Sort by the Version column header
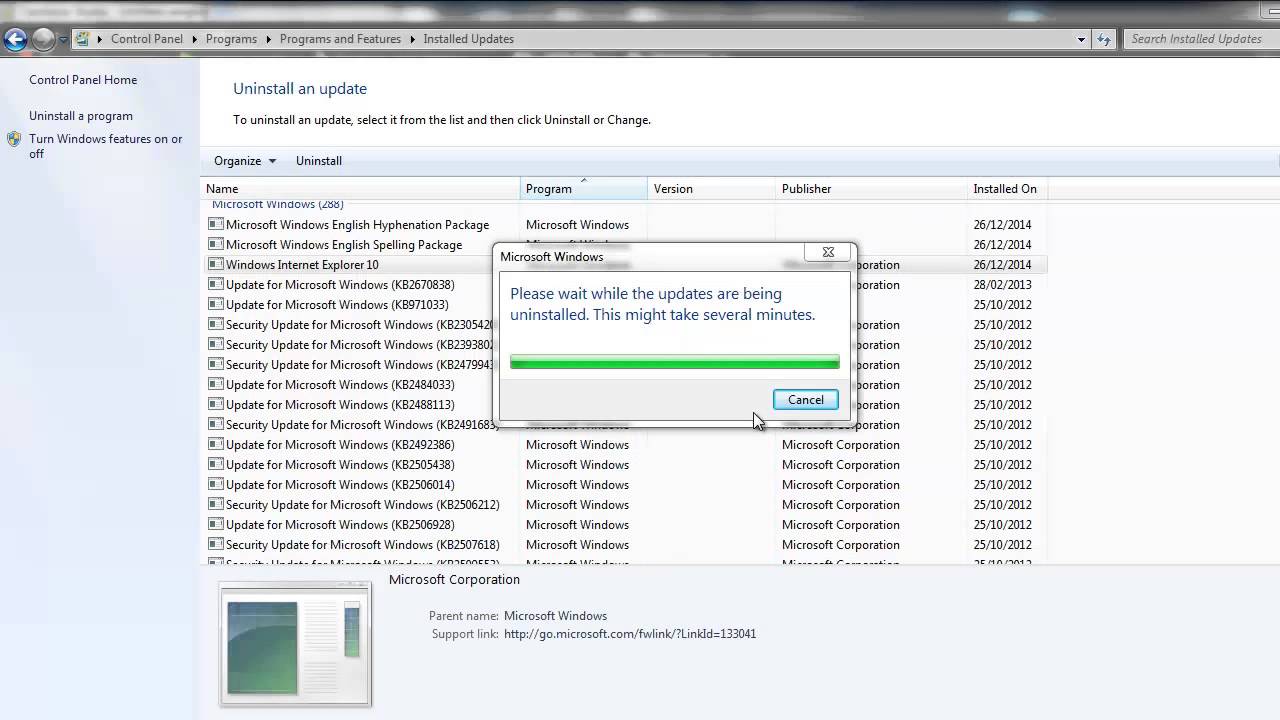Viewport: 1280px width, 720px height. pyautogui.click(x=711, y=189)
